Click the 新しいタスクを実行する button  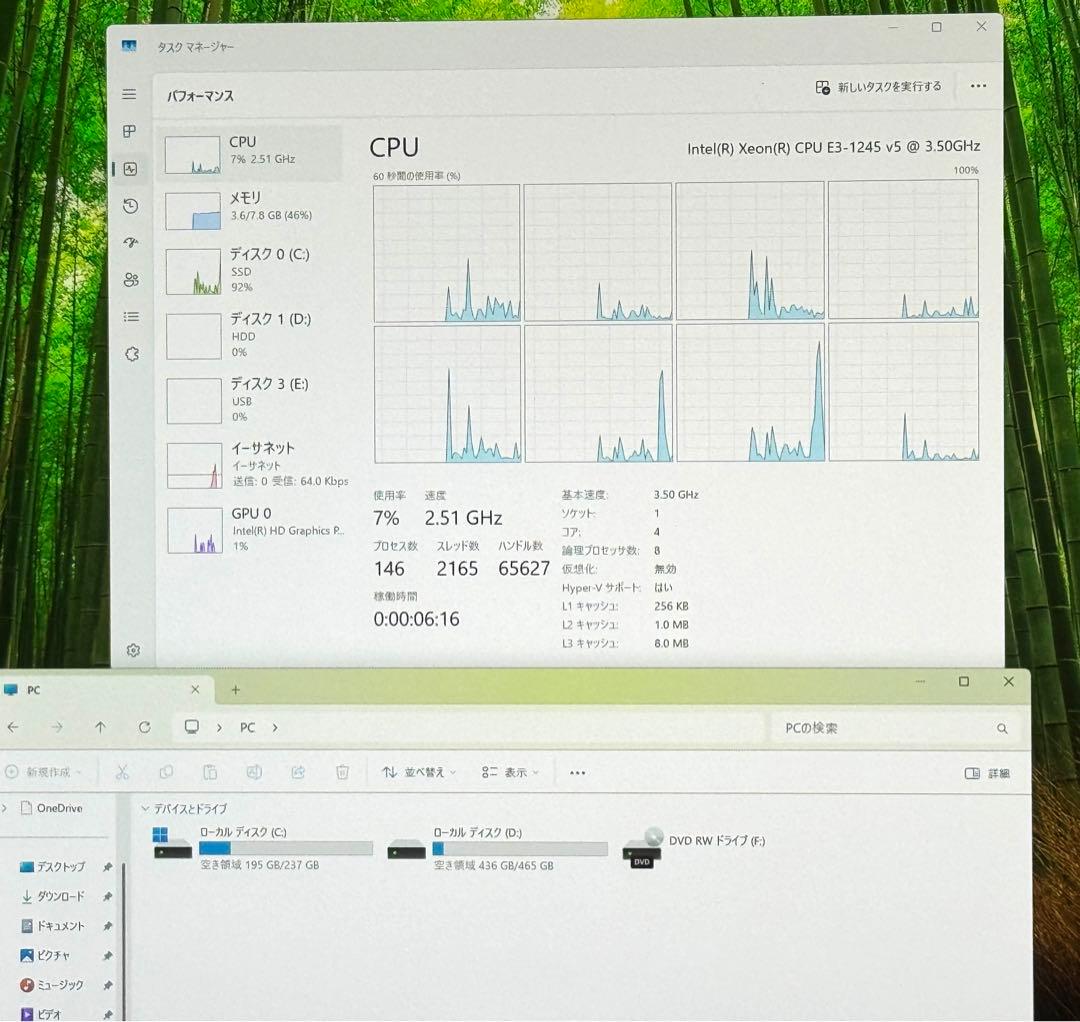(878, 87)
